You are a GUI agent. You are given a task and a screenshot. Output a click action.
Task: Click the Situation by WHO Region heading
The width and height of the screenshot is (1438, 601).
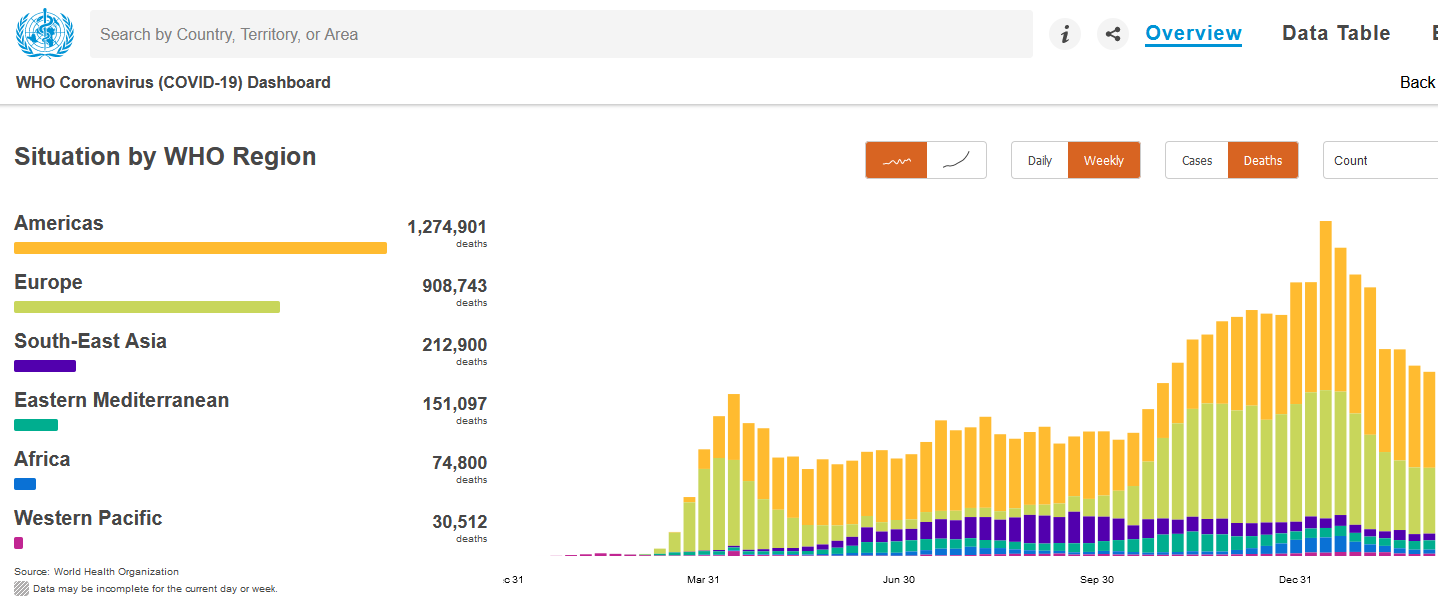pos(165,156)
